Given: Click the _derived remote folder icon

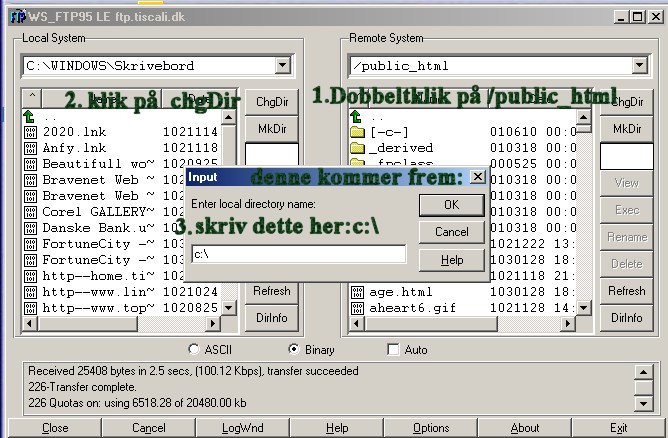Looking at the screenshot, I should [357, 148].
